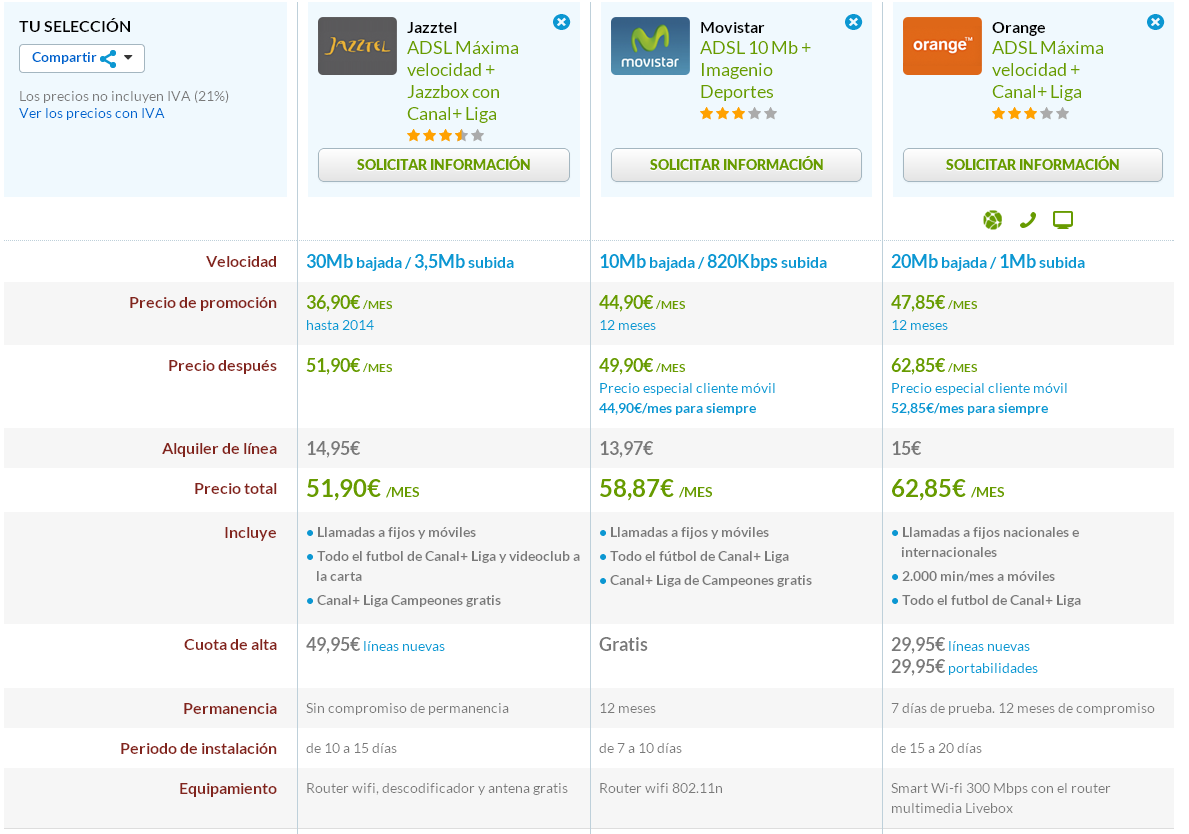Open Jazztel ADSL Máxima velocidad + Jazzbox link

tap(463, 80)
